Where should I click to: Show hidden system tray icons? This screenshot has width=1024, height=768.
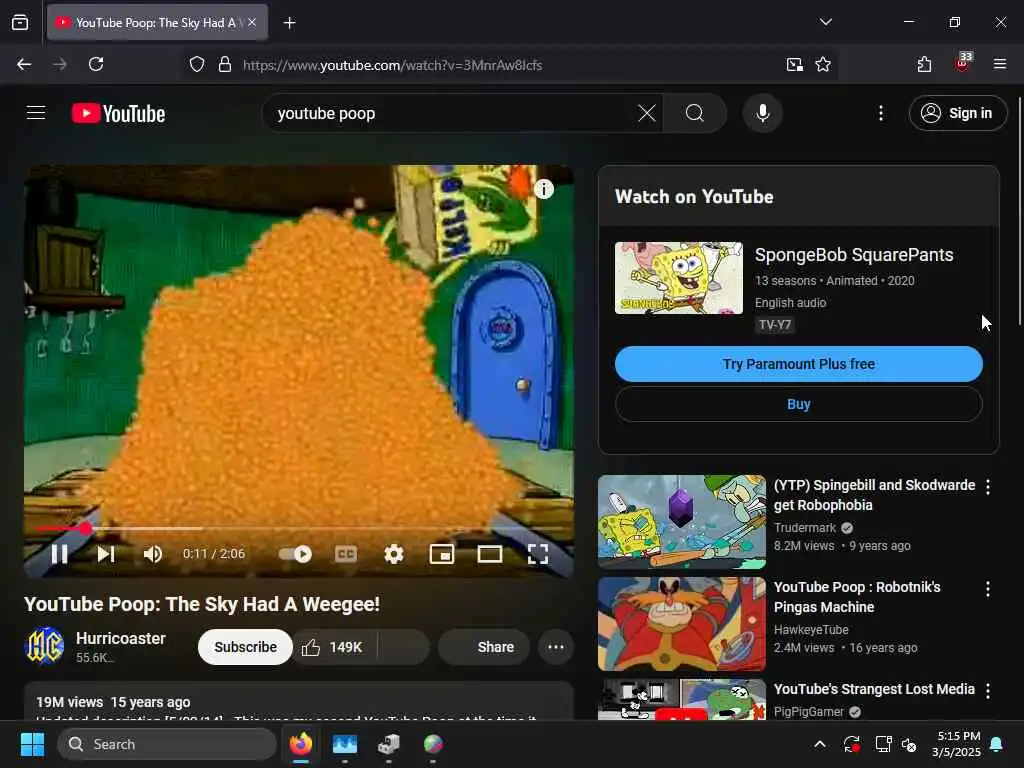(x=820, y=744)
